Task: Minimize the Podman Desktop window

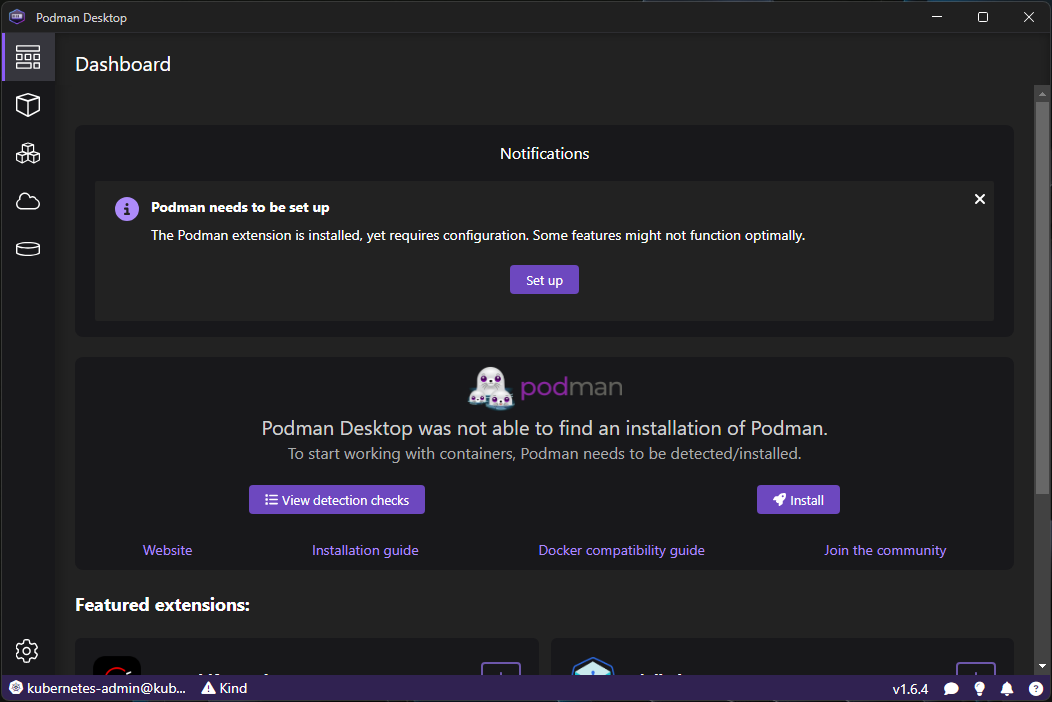Action: pyautogui.click(x=937, y=17)
